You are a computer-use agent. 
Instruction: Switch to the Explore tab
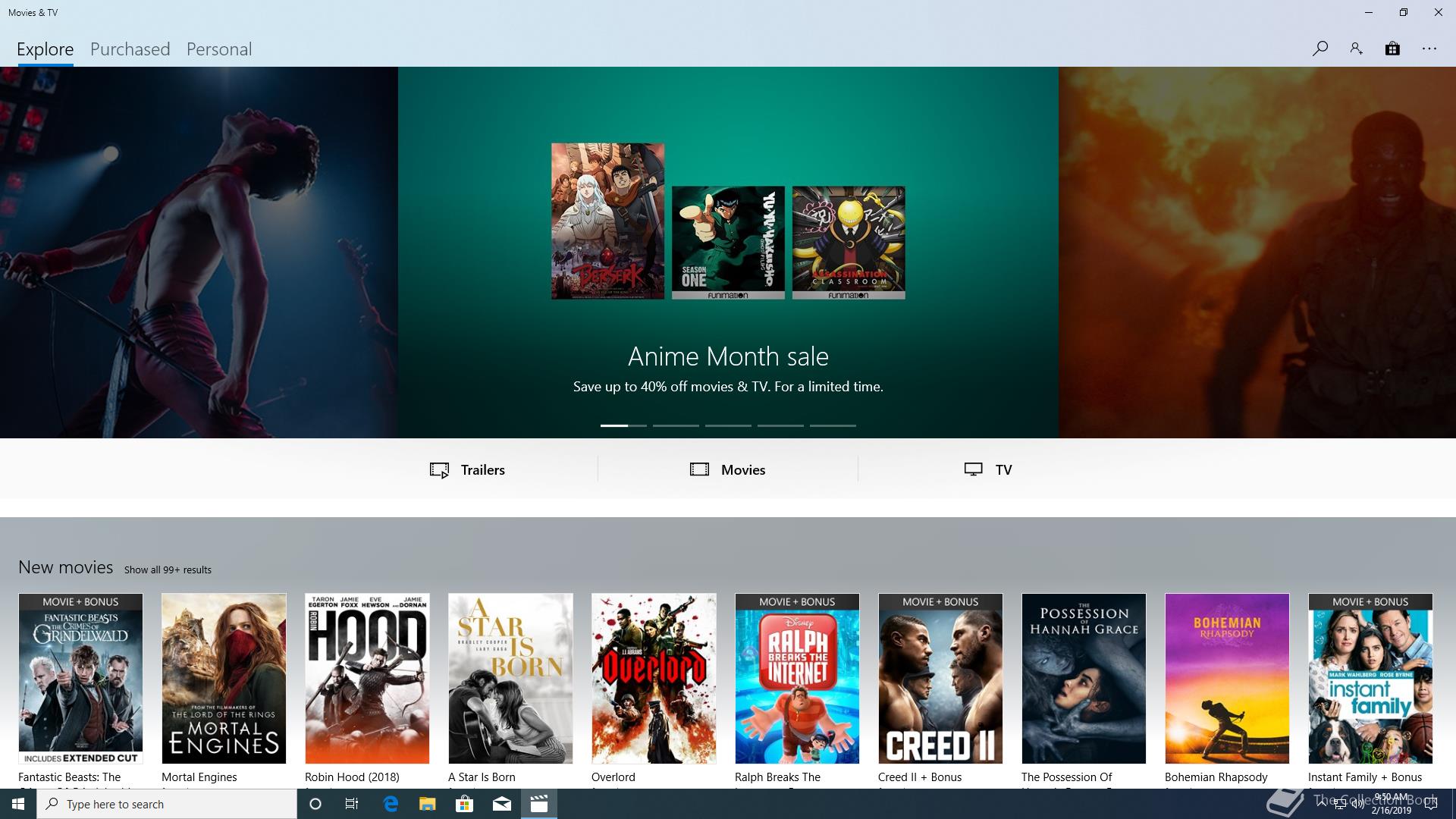45,49
